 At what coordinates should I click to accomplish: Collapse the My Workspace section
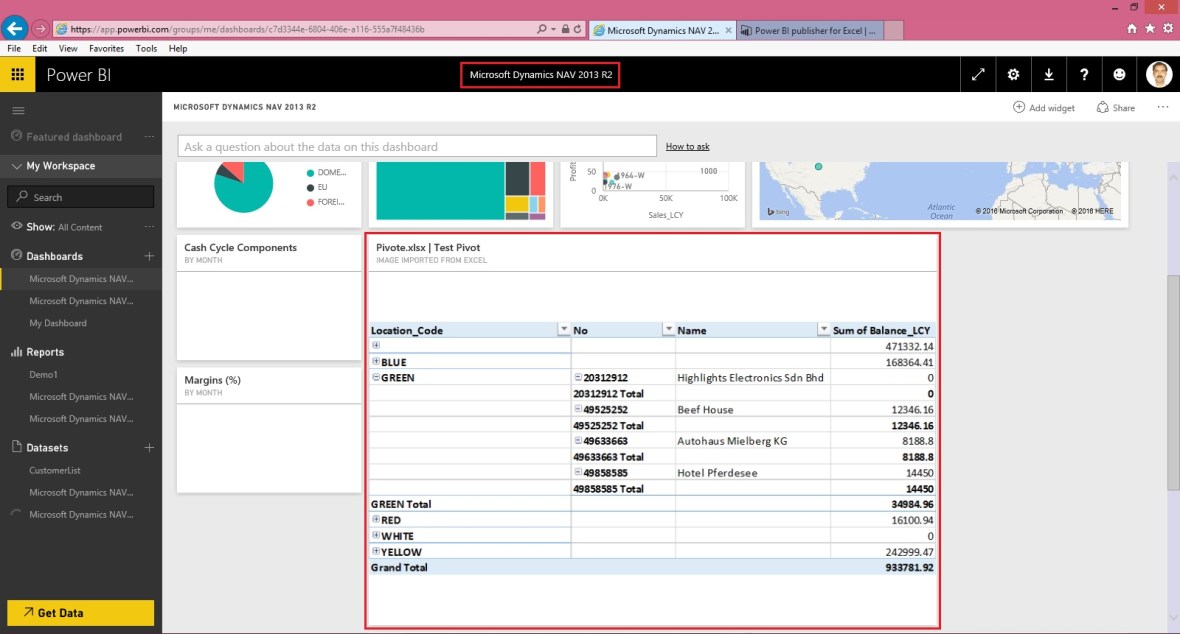coord(16,165)
